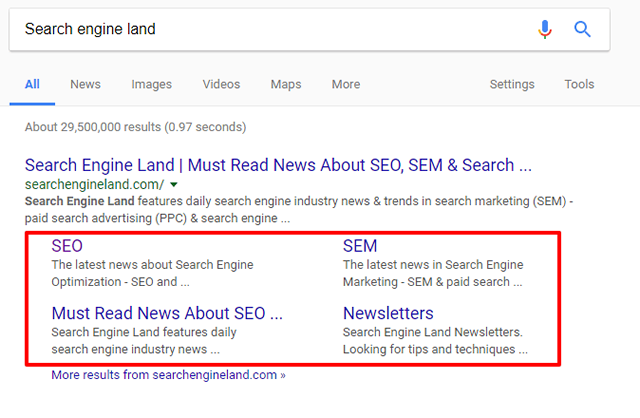This screenshot has height=418, width=640.
Task: Go to the Newsletters sitelink
Action: pyautogui.click(x=388, y=313)
